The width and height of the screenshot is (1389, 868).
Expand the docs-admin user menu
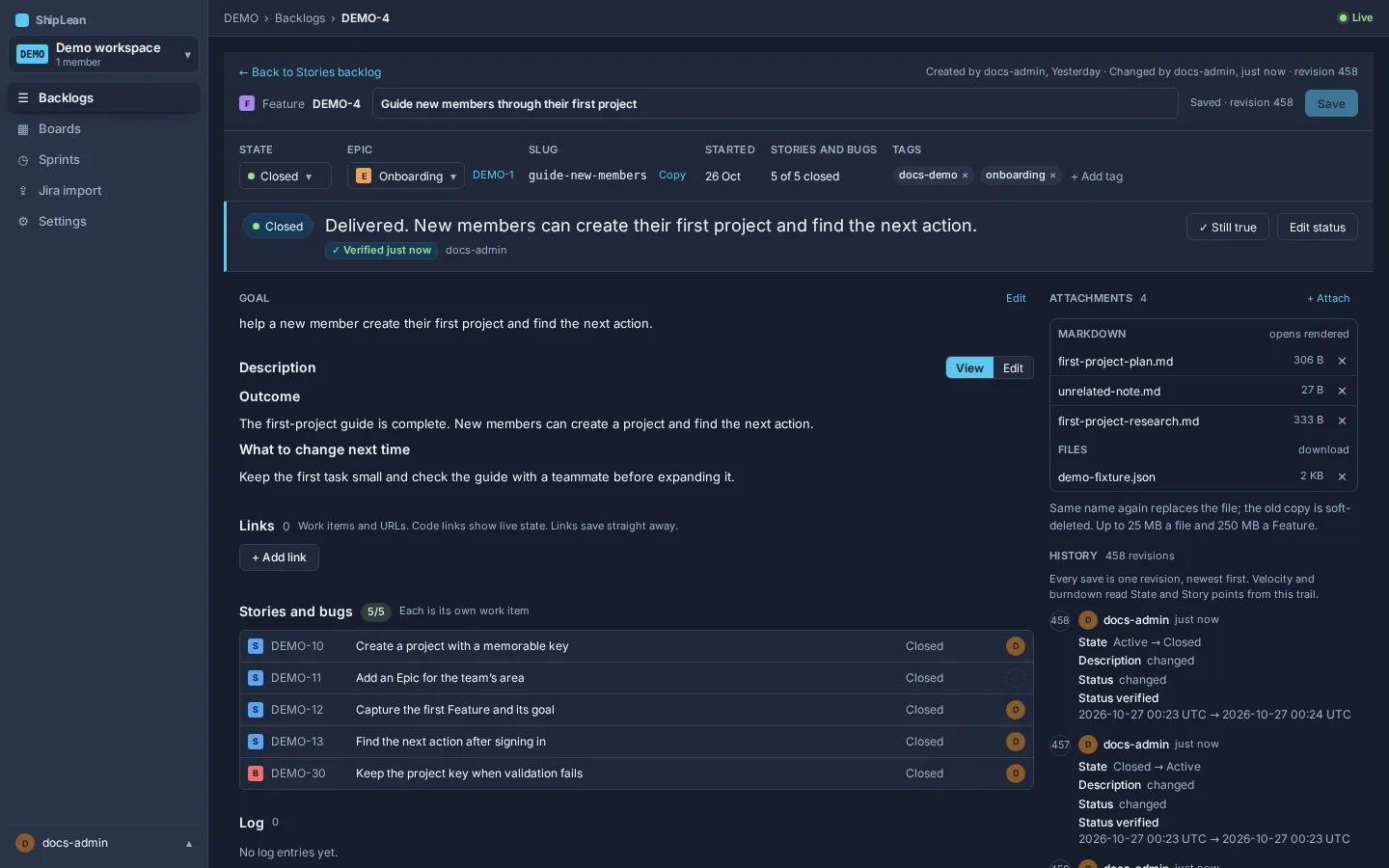point(104,843)
